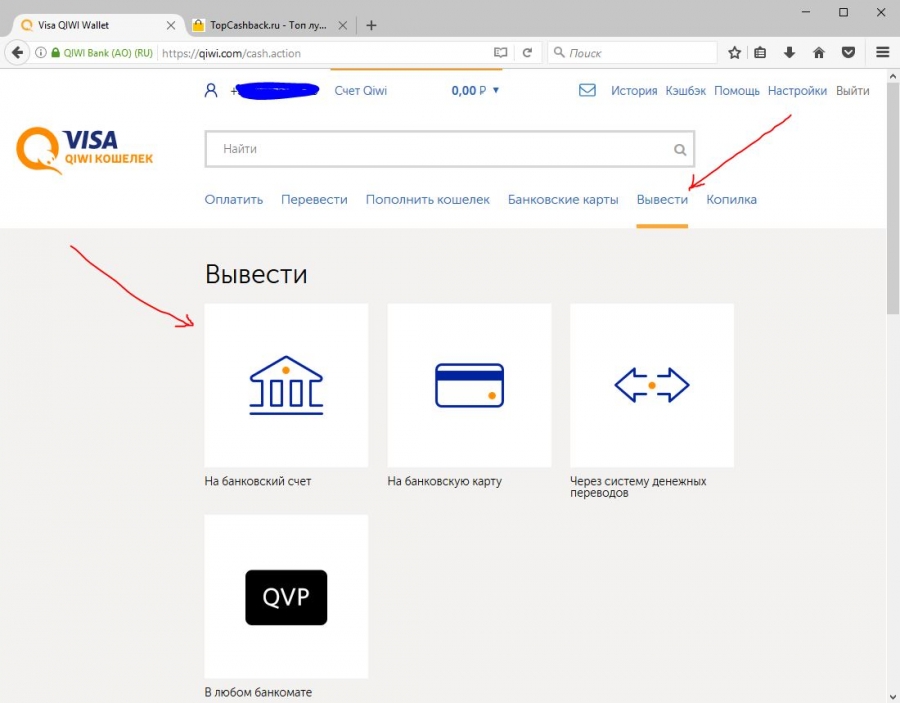Open the Оплатить menu item
The image size is (900, 703).
[234, 200]
